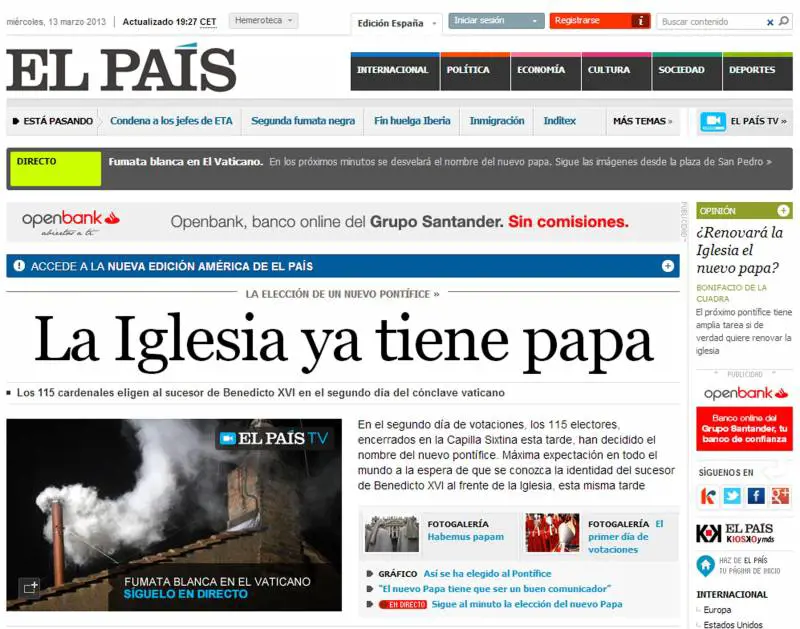Click the El País main logo
Image resolution: width=800 pixels, height=629 pixels.
click(121, 69)
